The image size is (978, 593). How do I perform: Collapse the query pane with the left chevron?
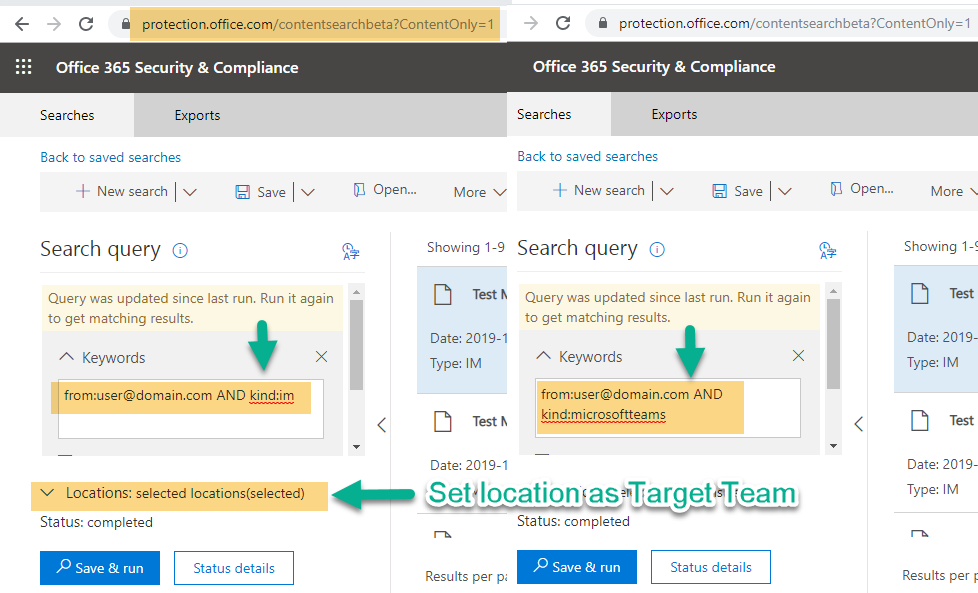[x=381, y=425]
